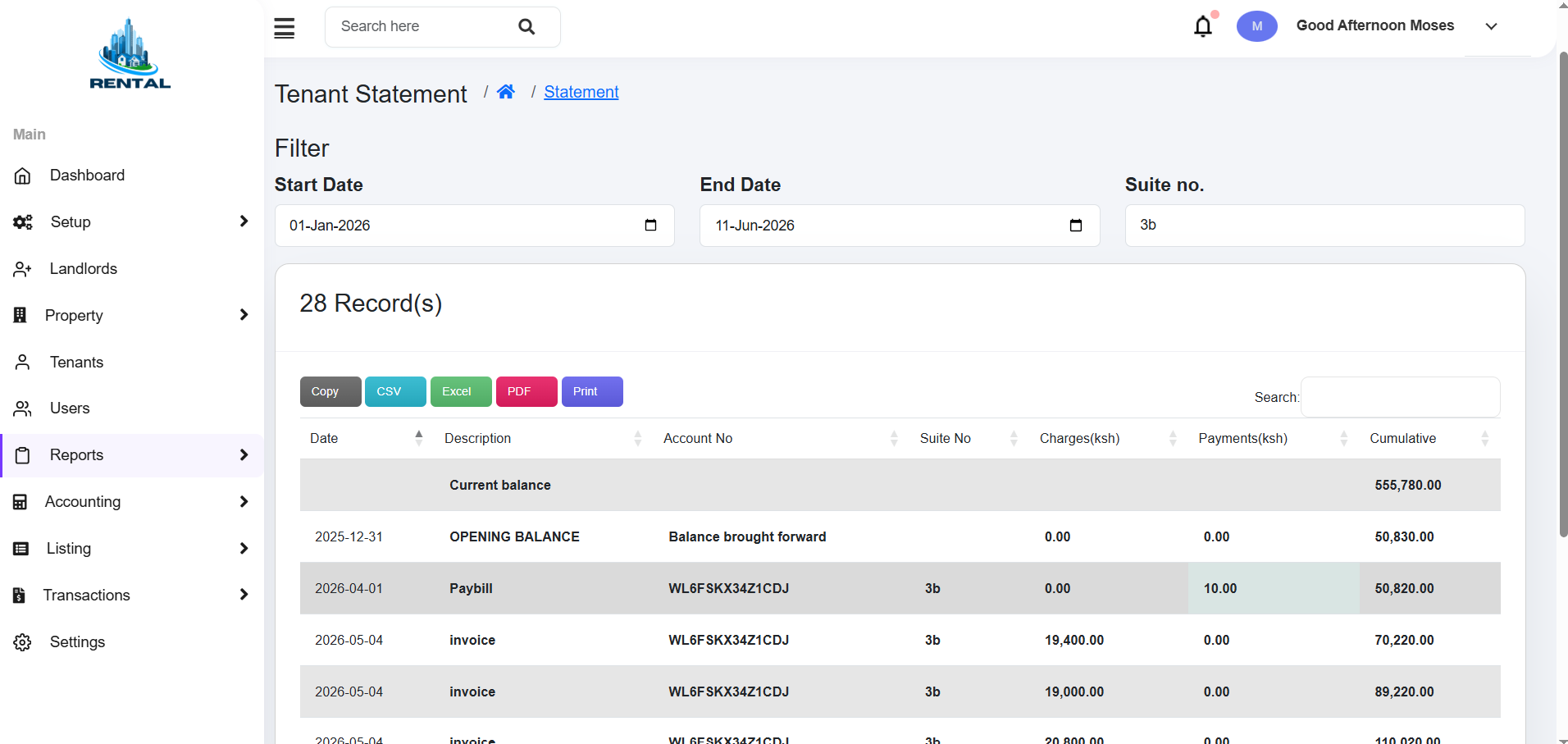
Task: Export table to Excel
Action: [x=461, y=391]
